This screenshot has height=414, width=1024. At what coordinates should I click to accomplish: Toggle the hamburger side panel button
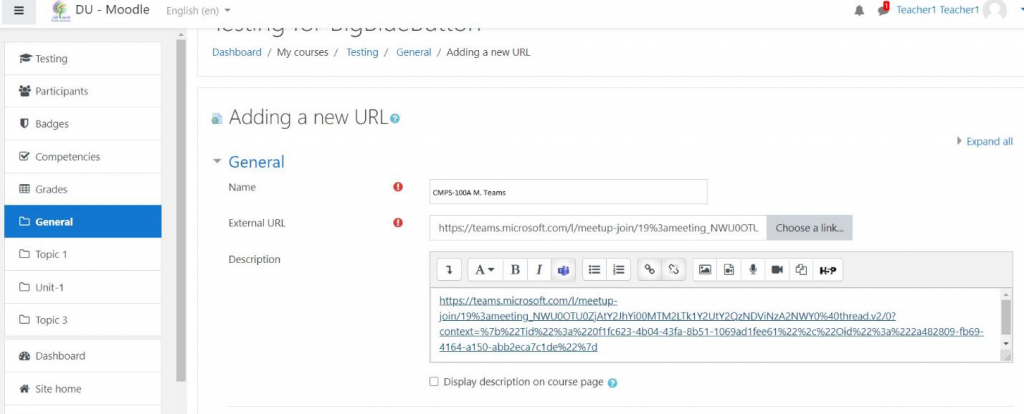(19, 10)
